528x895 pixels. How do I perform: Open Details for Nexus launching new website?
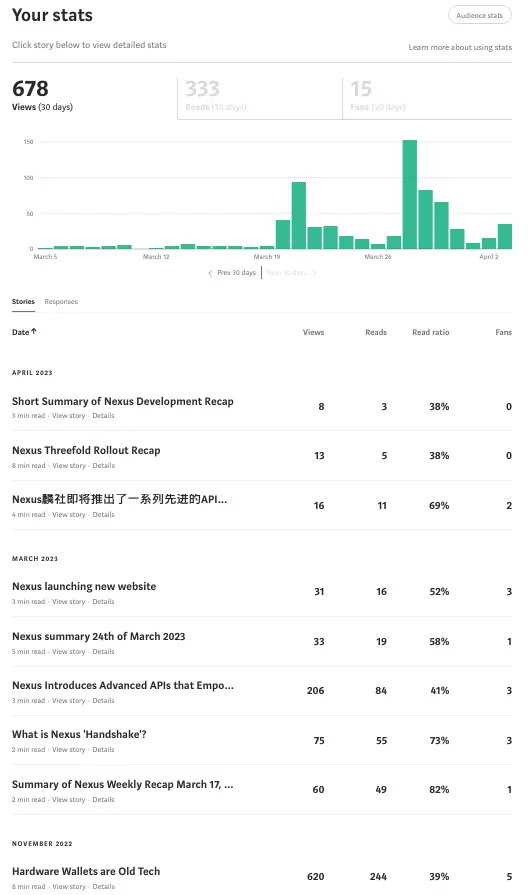pyautogui.click(x=103, y=602)
